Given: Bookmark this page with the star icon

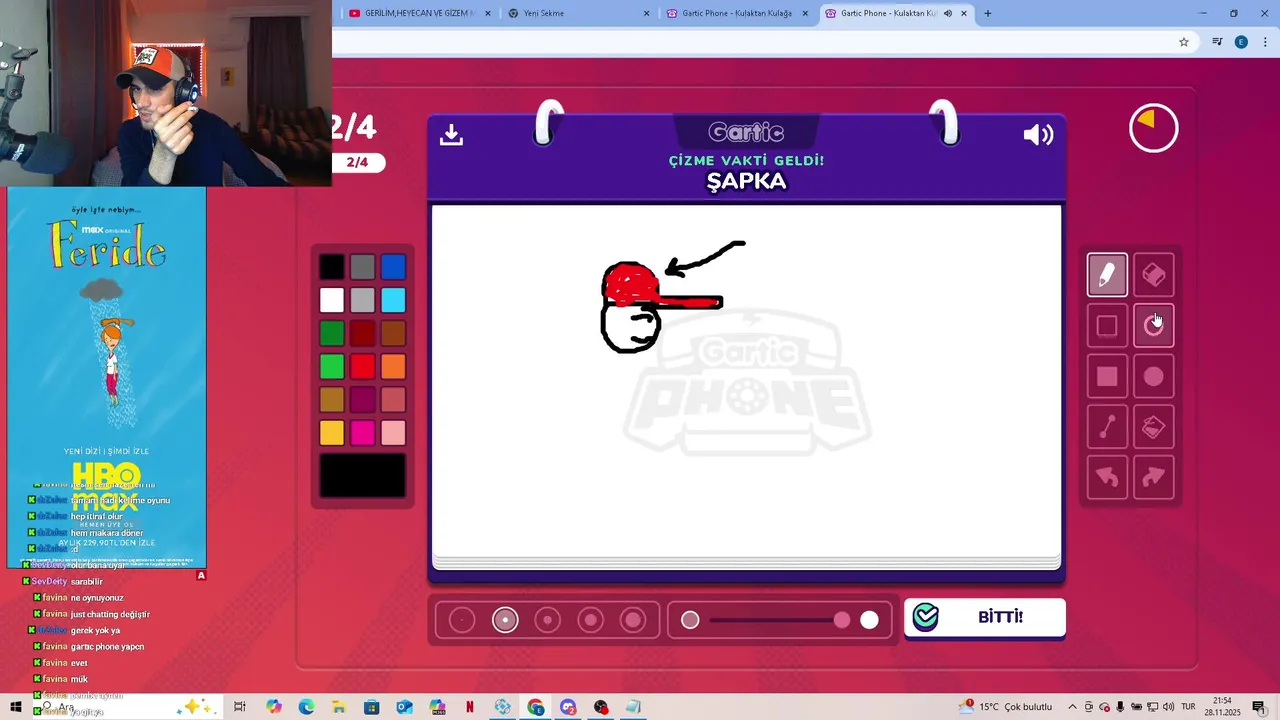Looking at the screenshot, I should (1184, 42).
